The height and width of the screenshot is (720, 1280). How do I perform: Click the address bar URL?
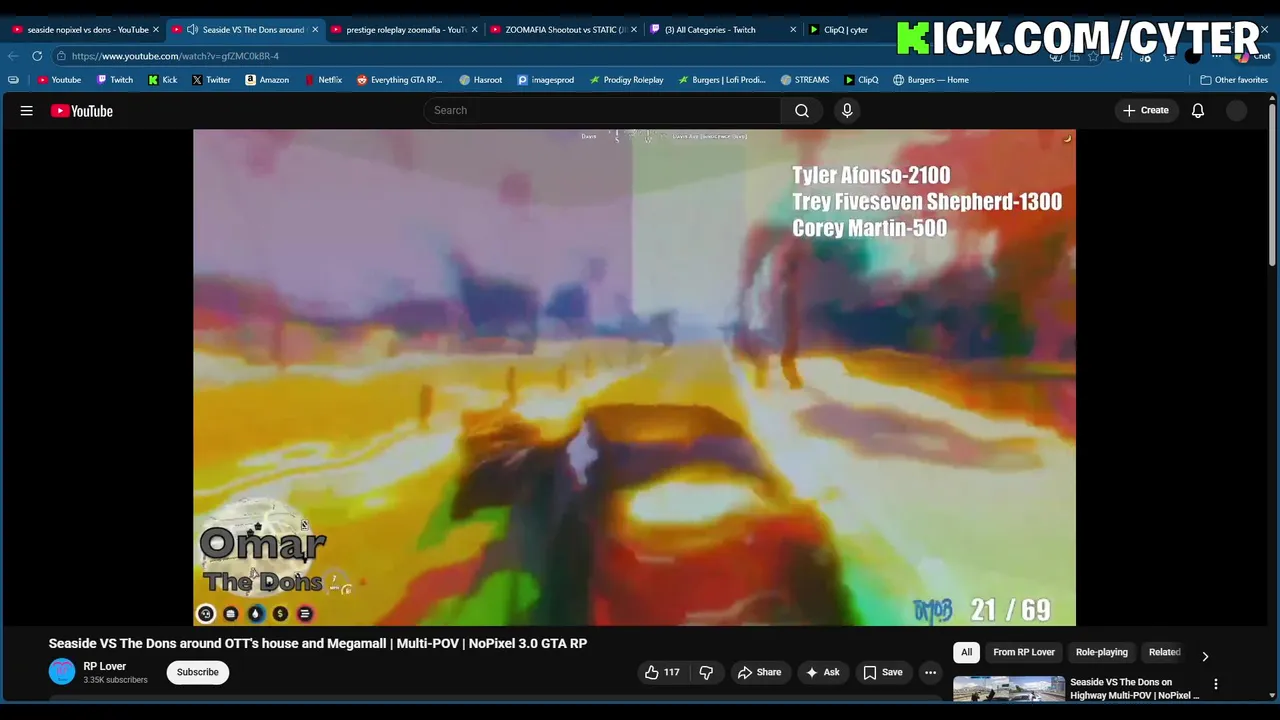[175, 56]
